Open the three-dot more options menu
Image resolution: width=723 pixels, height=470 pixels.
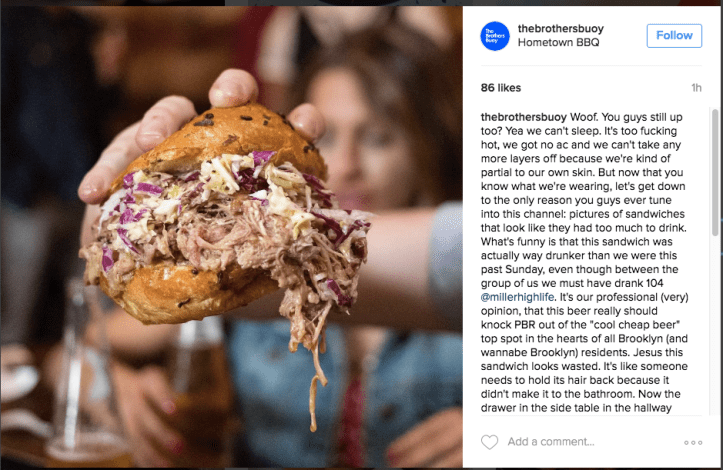coord(693,442)
